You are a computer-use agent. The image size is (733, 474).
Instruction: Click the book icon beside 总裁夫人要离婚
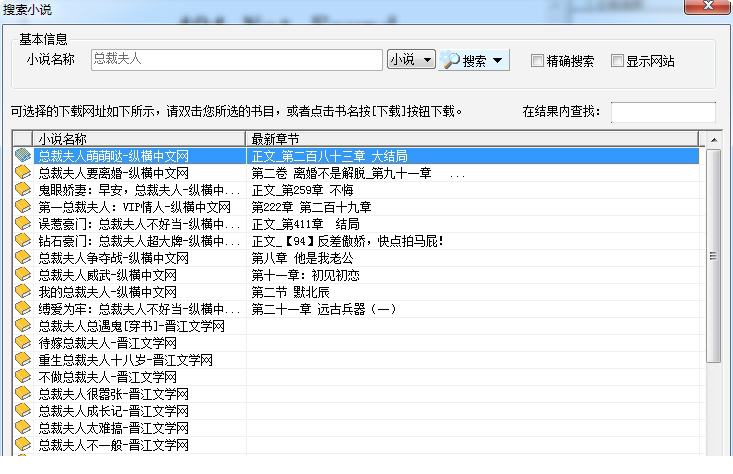click(22, 172)
